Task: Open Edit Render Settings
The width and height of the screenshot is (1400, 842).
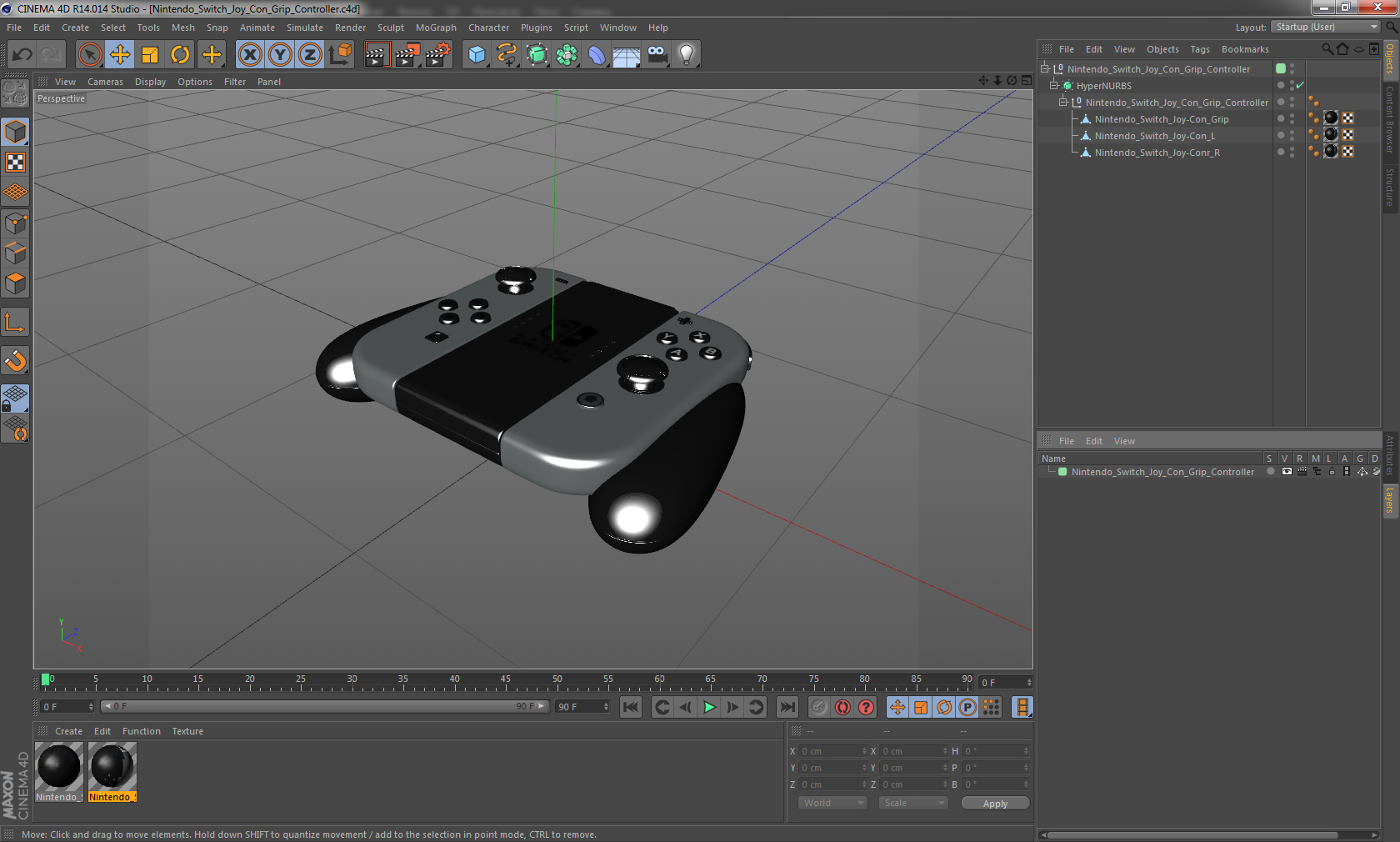Action: pos(437,55)
